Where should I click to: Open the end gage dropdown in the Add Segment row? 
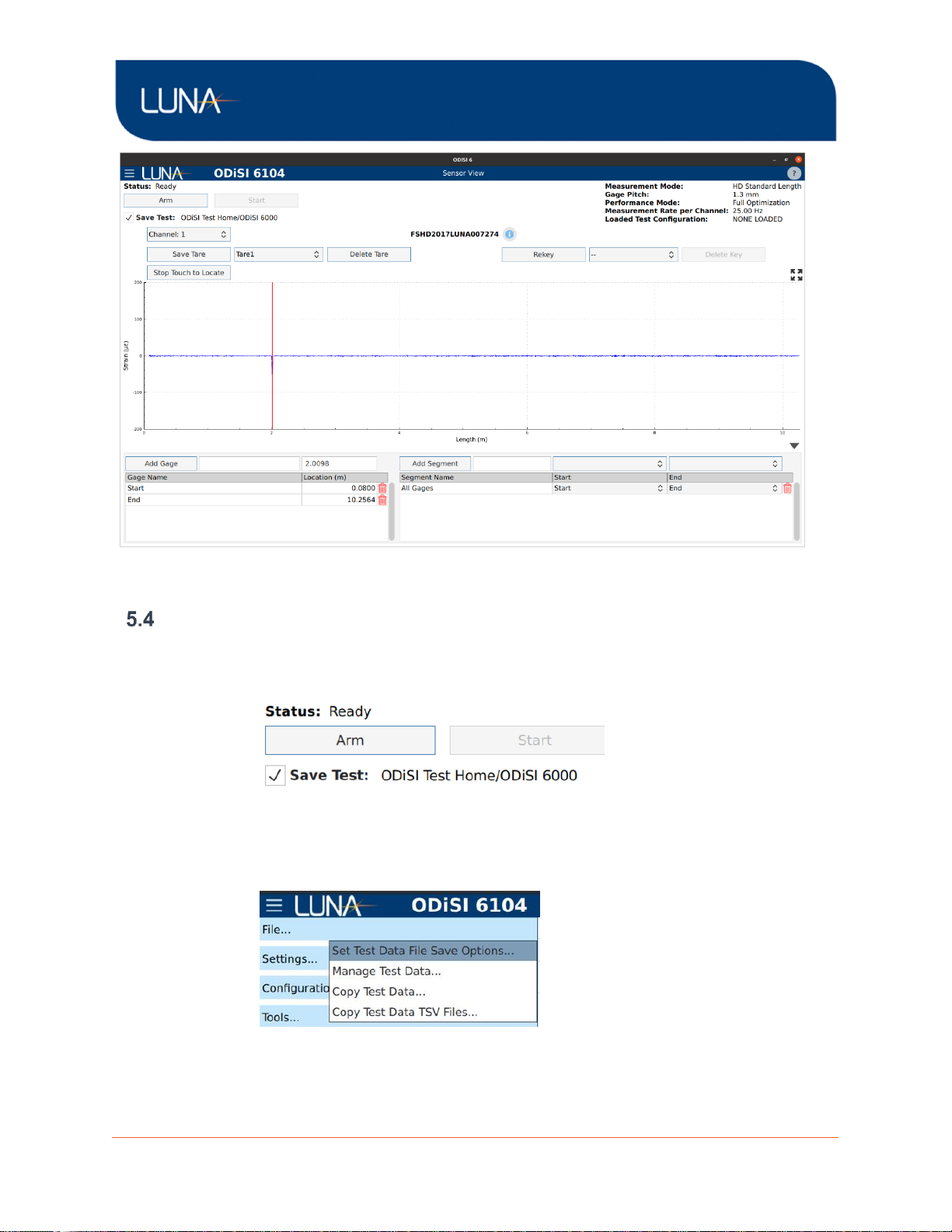pos(725,463)
